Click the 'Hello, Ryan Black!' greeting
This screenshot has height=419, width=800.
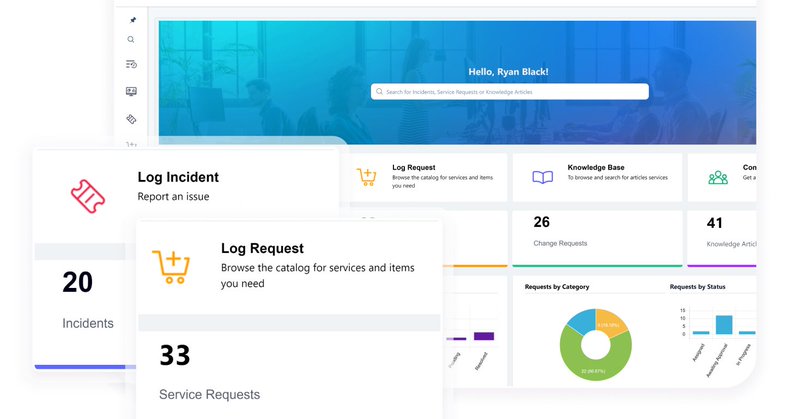(509, 72)
